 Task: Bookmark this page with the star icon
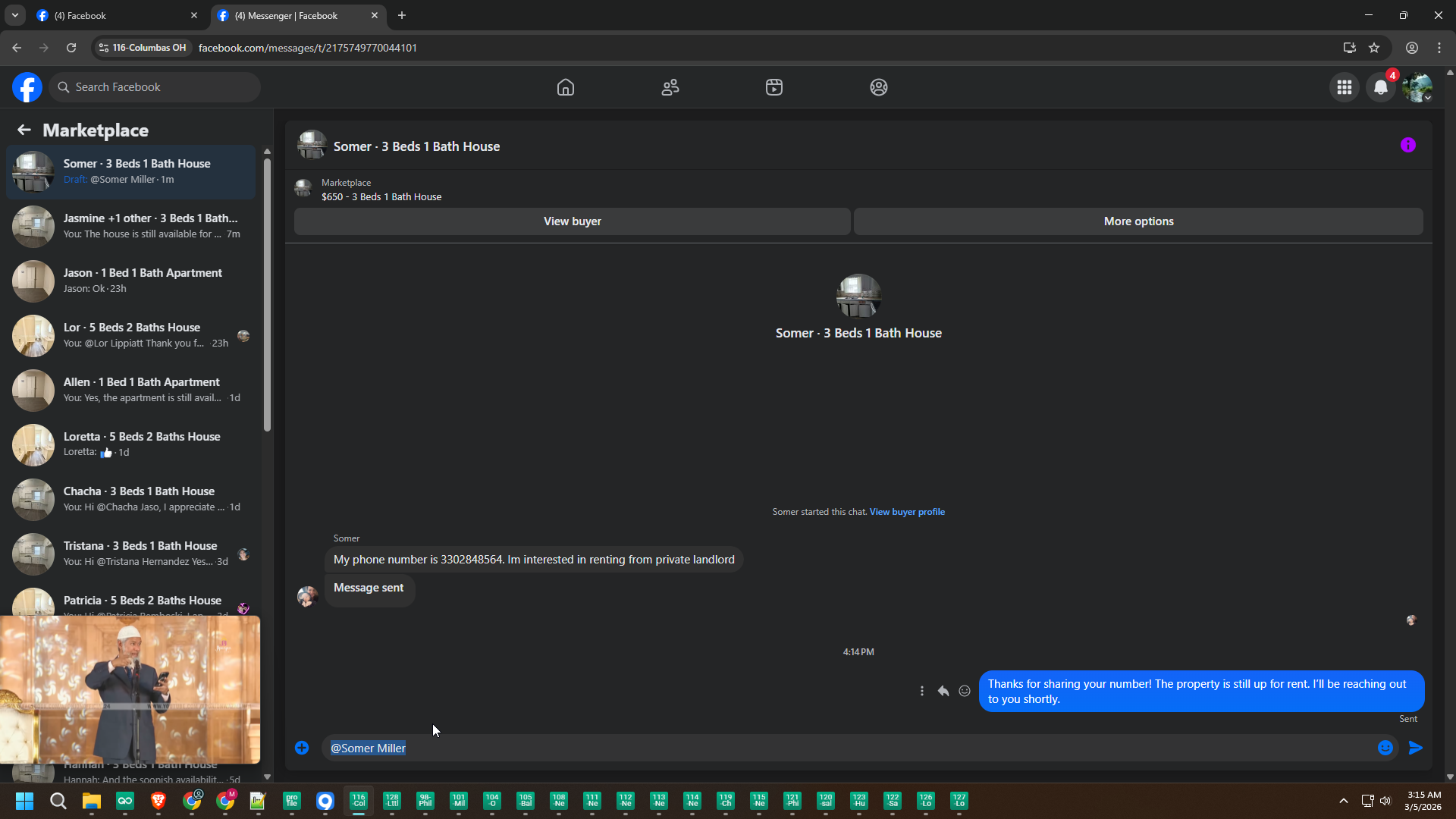1374,48
